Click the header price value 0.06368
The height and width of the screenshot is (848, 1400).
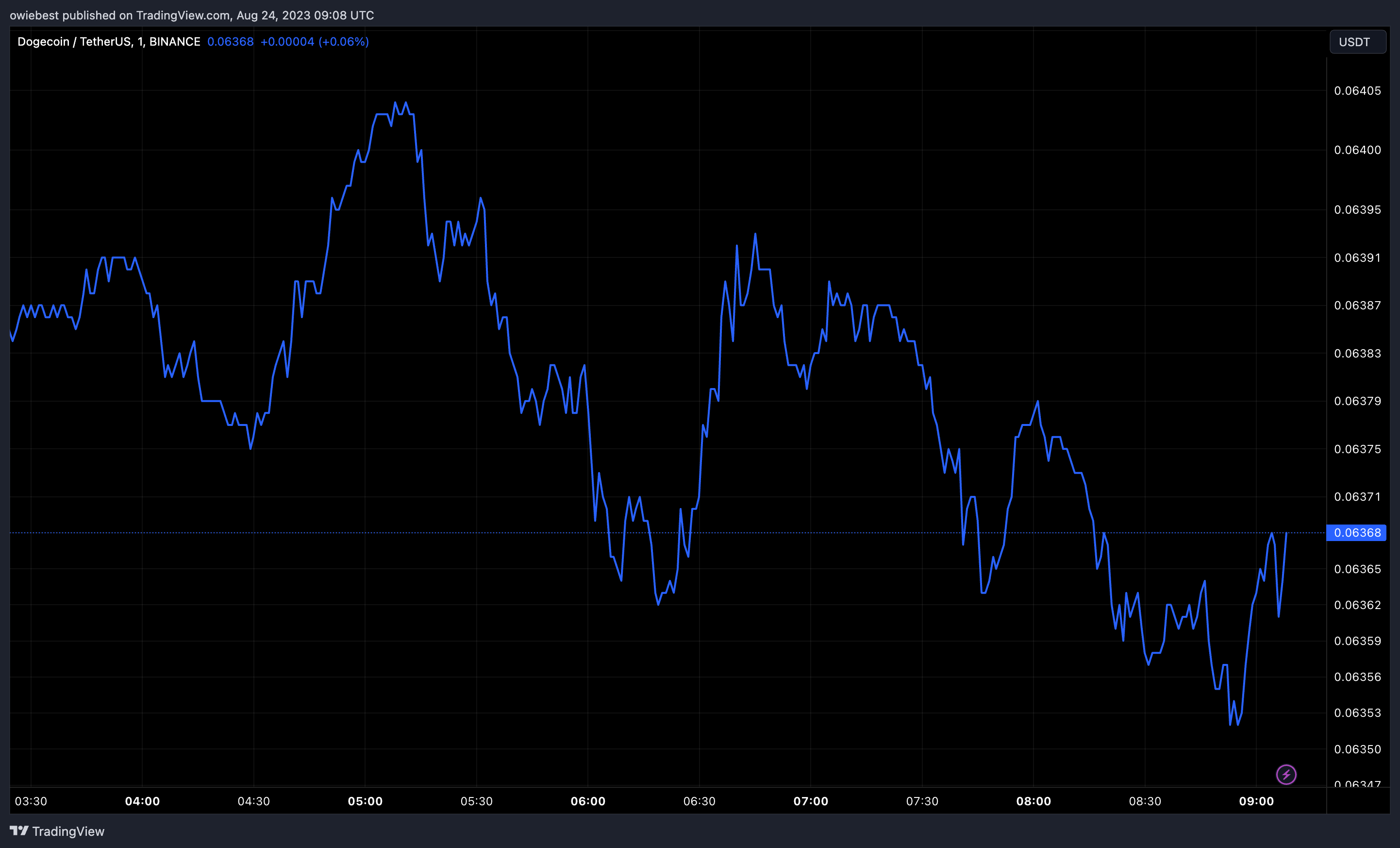(230, 41)
